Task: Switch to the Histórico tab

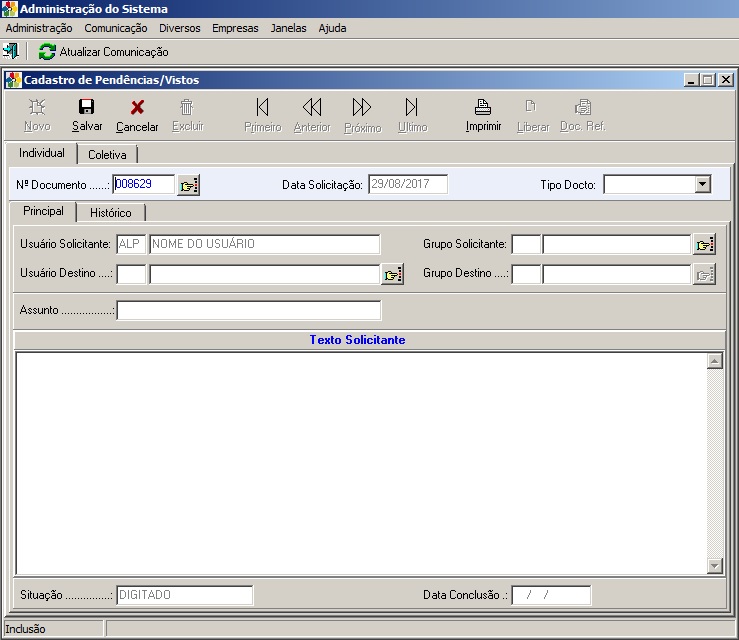Action: click(x=110, y=213)
